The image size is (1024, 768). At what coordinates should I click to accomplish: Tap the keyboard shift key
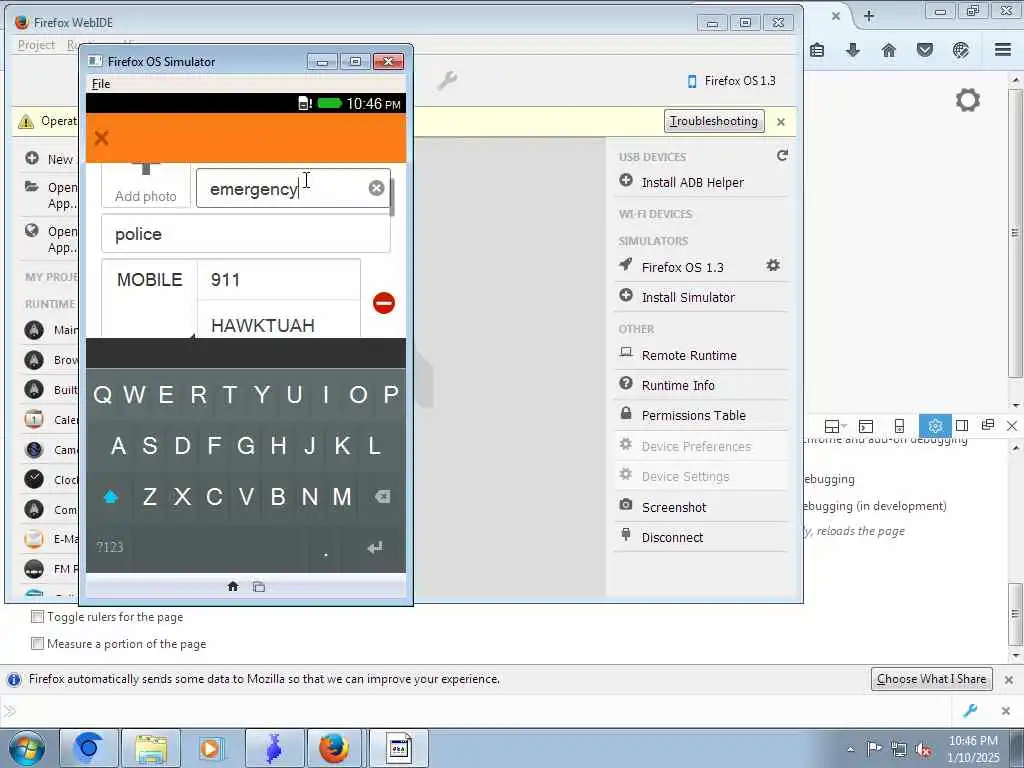[110, 498]
